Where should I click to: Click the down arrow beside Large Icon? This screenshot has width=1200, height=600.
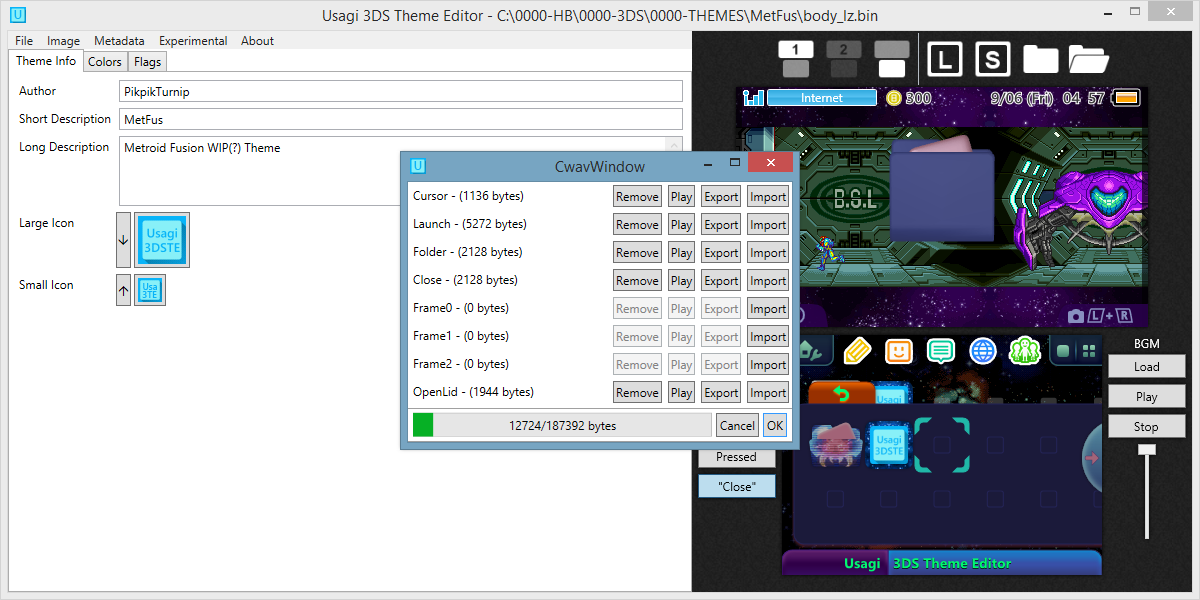124,240
